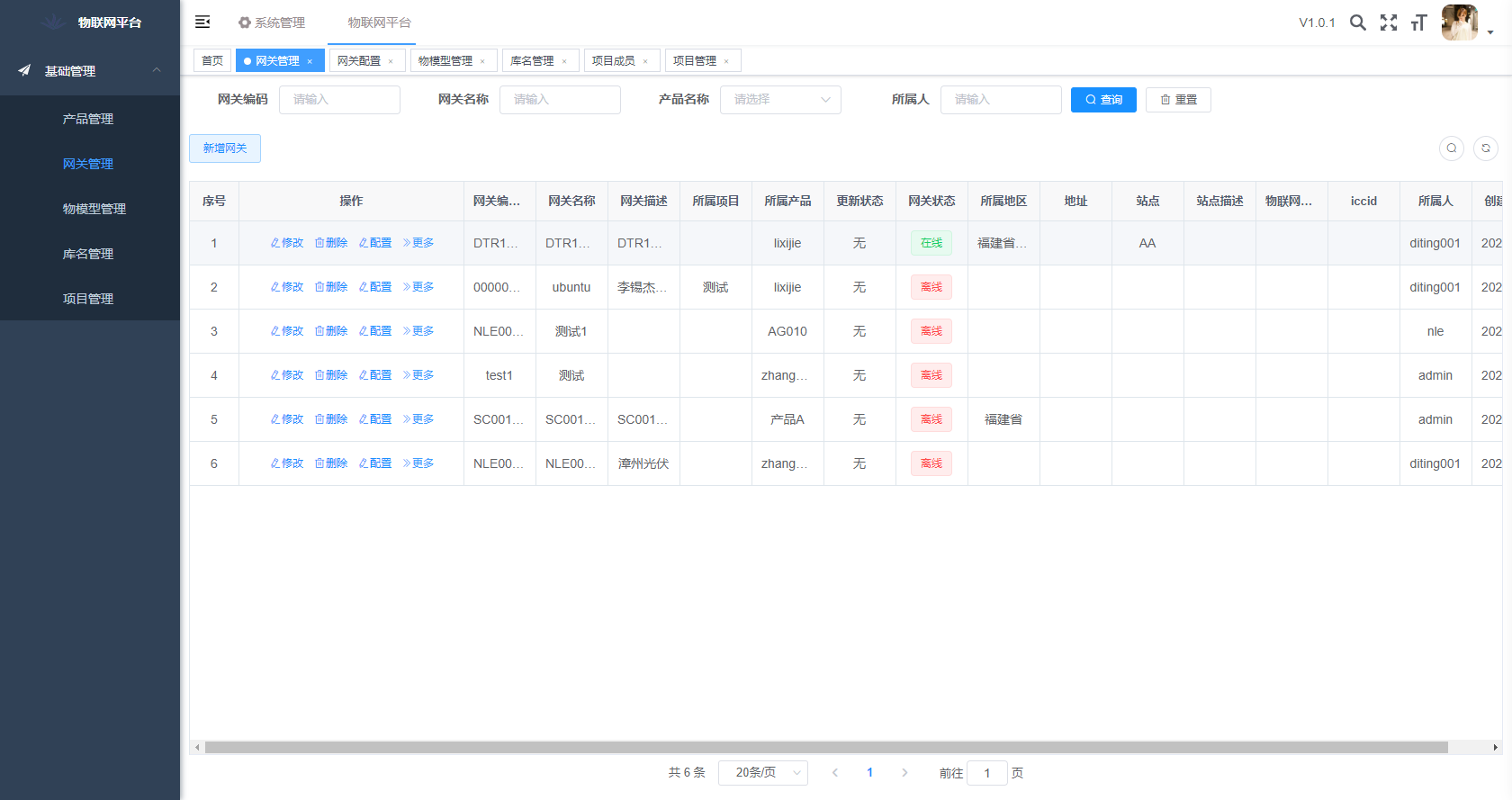Click the 新增网关 button
The height and width of the screenshot is (800, 1512).
pos(225,148)
